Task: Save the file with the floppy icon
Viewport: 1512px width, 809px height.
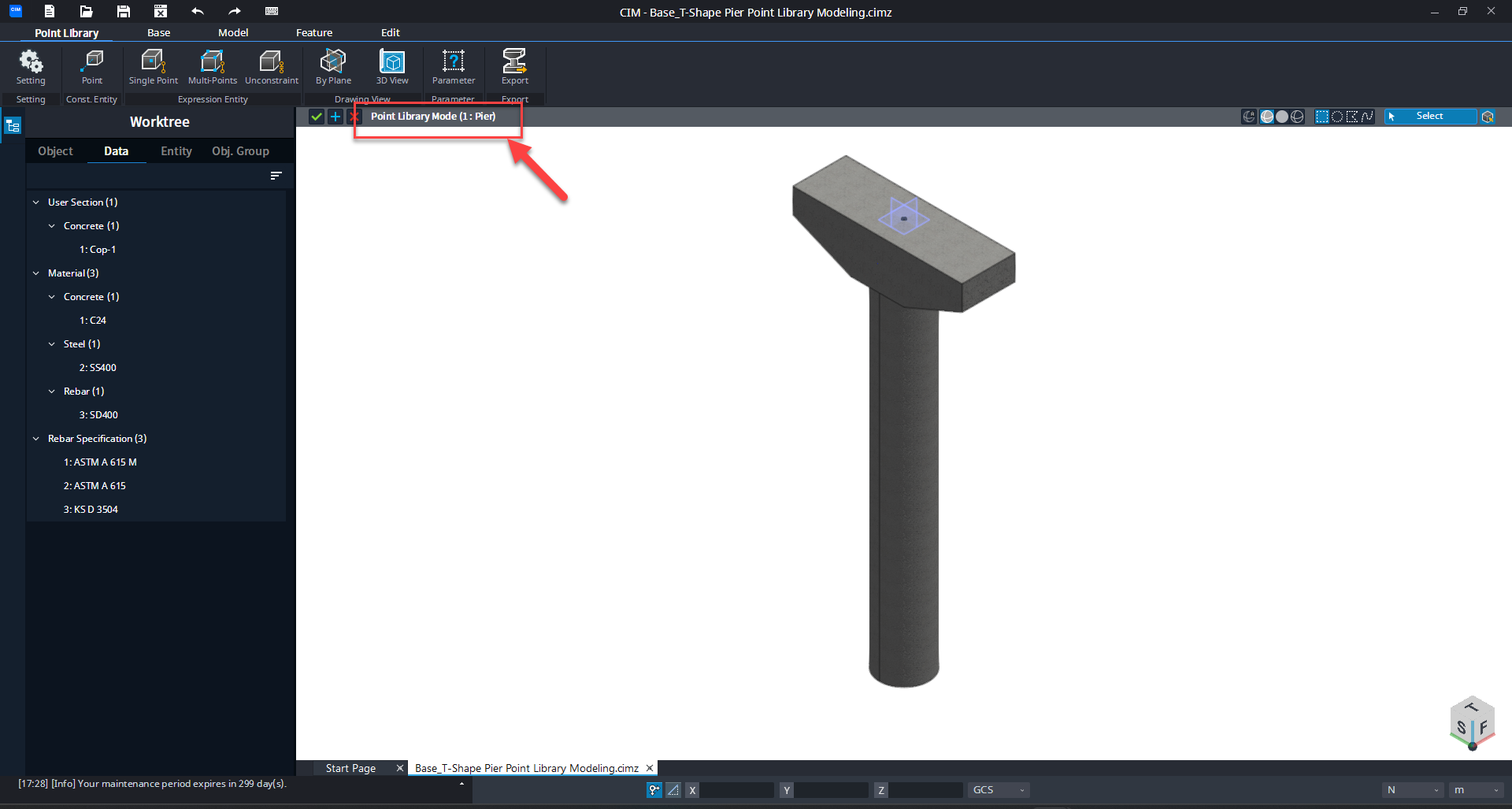Action: coord(124,11)
